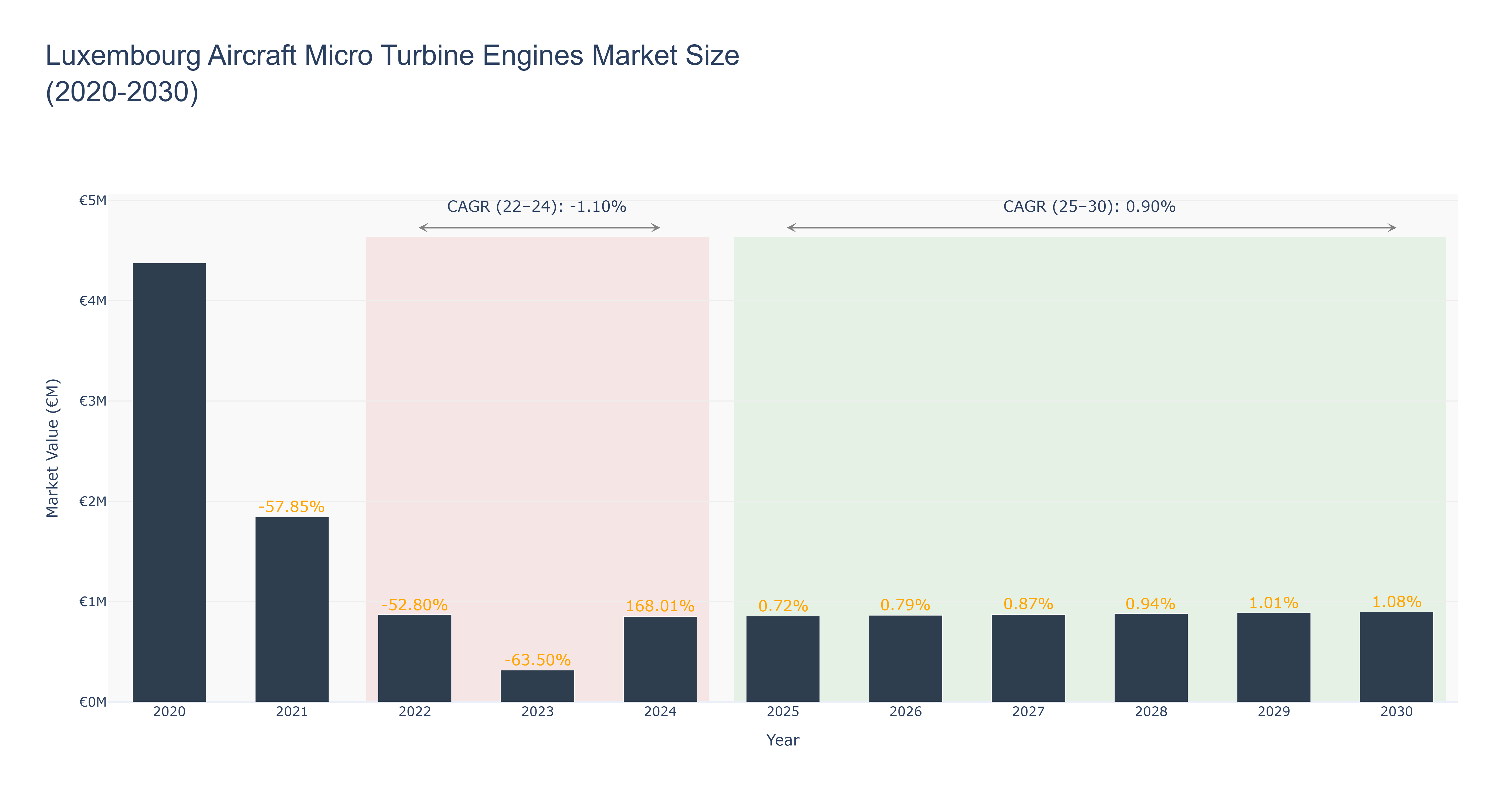This screenshot has height=810, width=1512.
Task: Click the 2026 x-axis label
Action: (x=905, y=711)
